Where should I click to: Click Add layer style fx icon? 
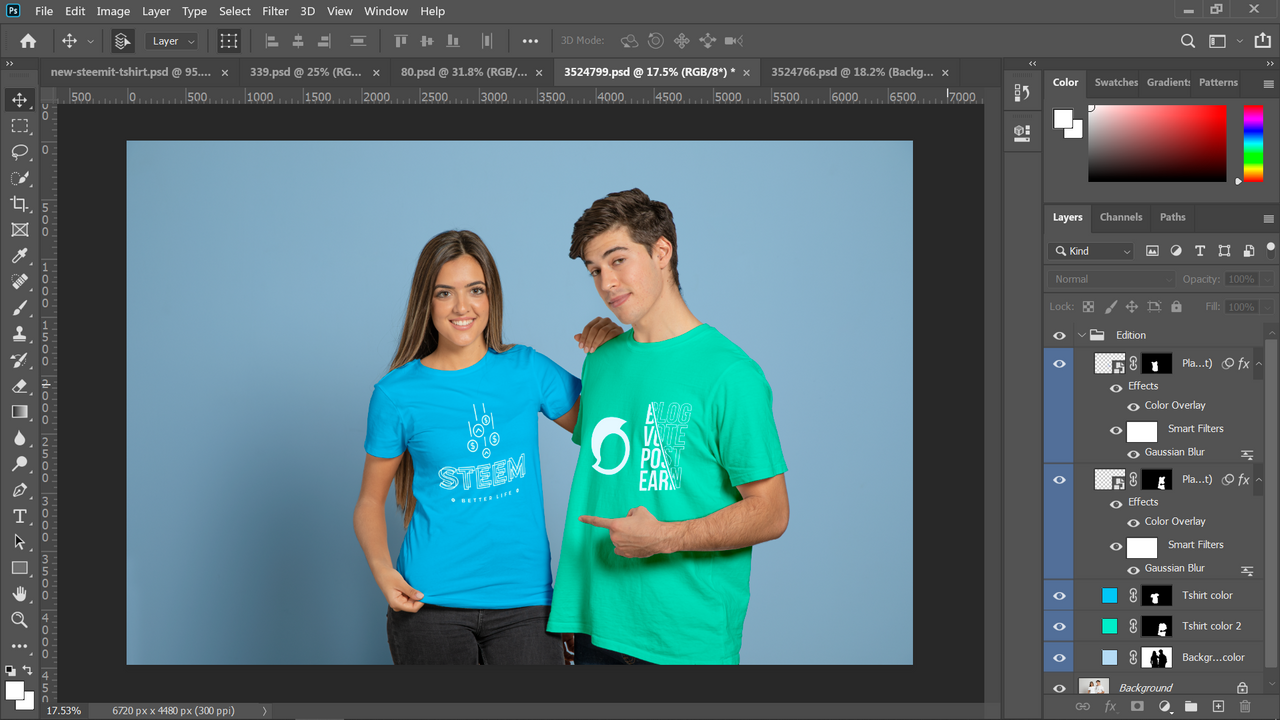click(x=1110, y=706)
